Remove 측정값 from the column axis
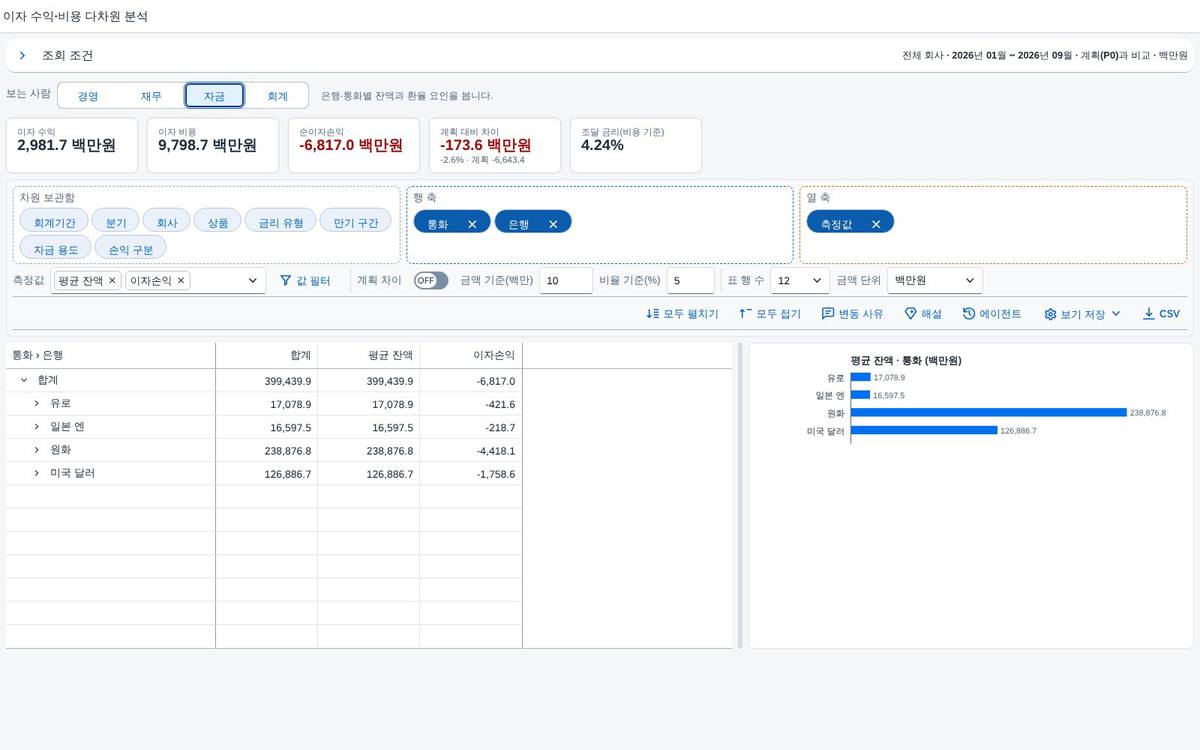 tap(876, 224)
